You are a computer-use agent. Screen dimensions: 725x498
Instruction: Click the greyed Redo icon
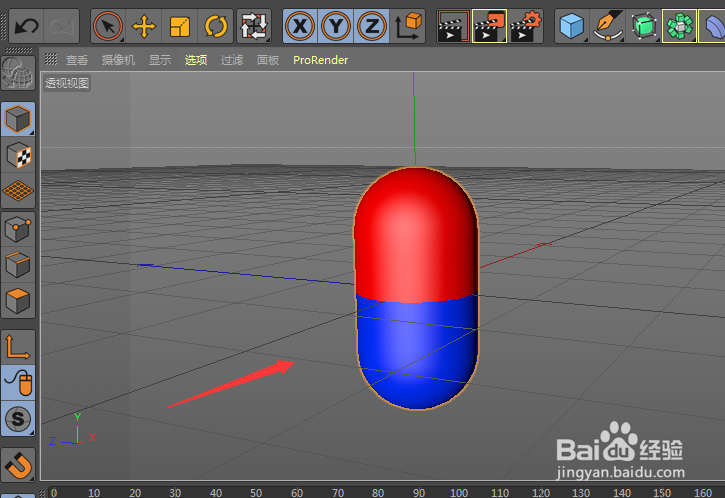[x=61, y=26]
